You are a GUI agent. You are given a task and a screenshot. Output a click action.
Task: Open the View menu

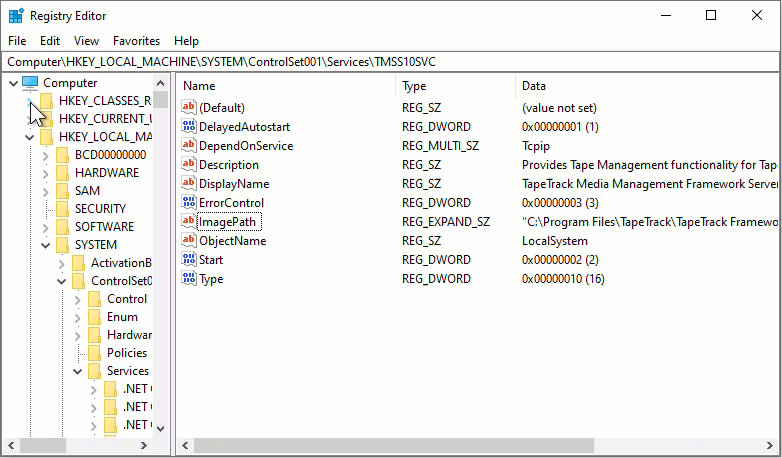[86, 41]
